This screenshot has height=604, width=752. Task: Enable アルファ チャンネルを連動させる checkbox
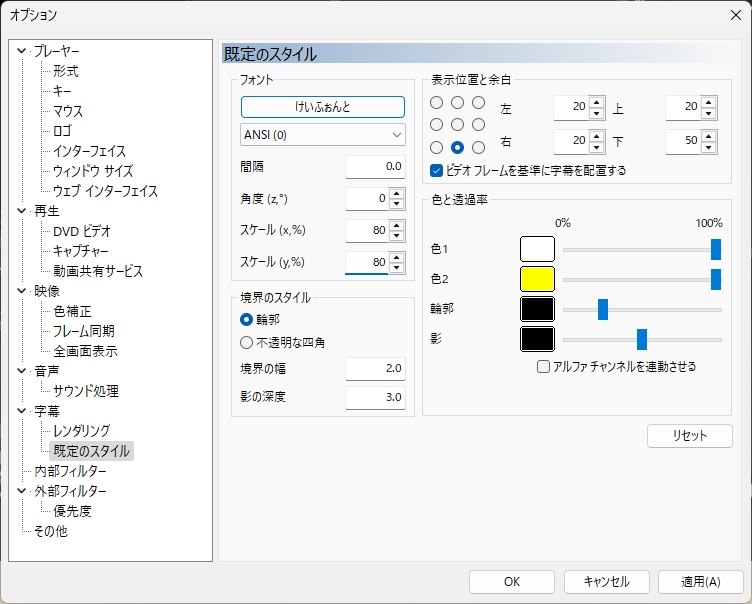(543, 367)
